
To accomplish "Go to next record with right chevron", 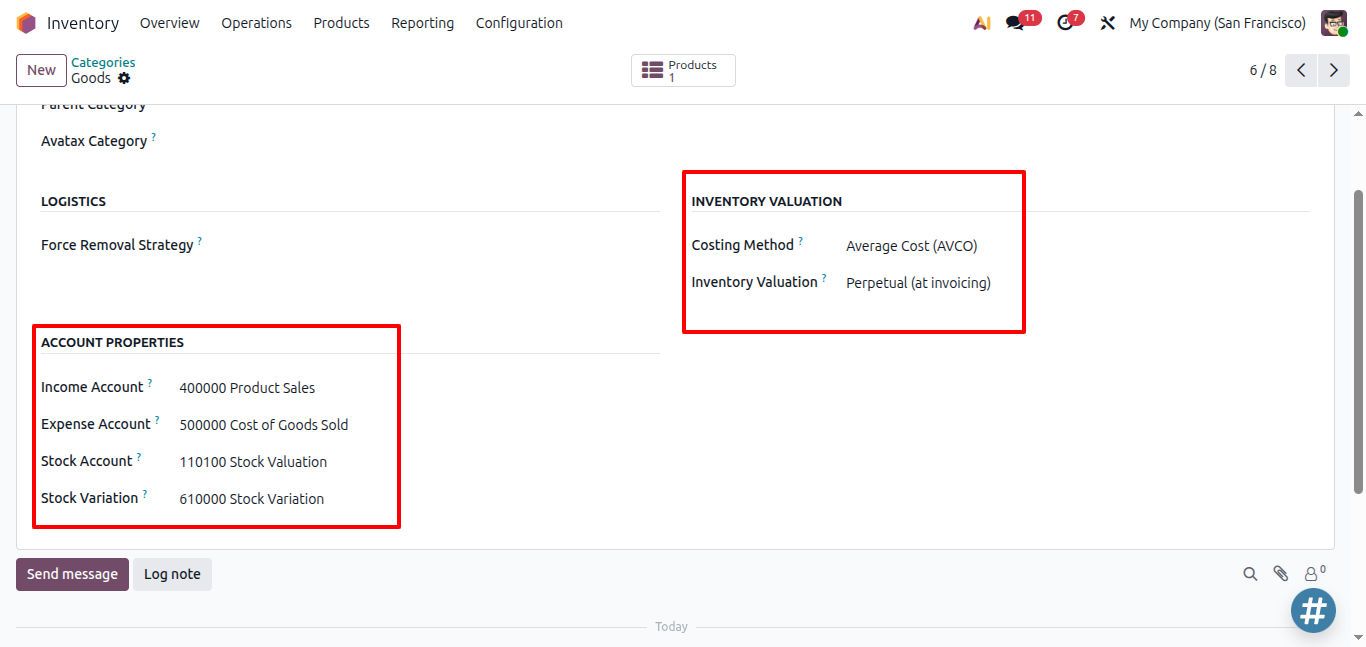I will [1333, 70].
